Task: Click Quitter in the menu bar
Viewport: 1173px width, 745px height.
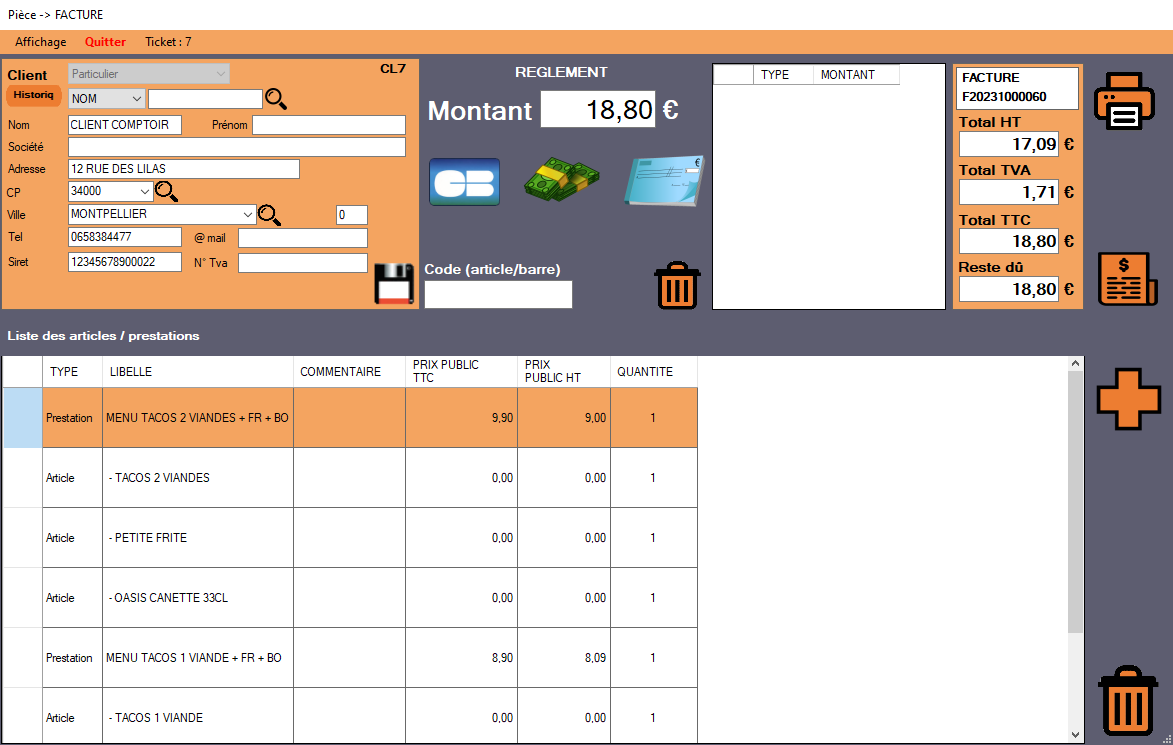Action: (105, 42)
